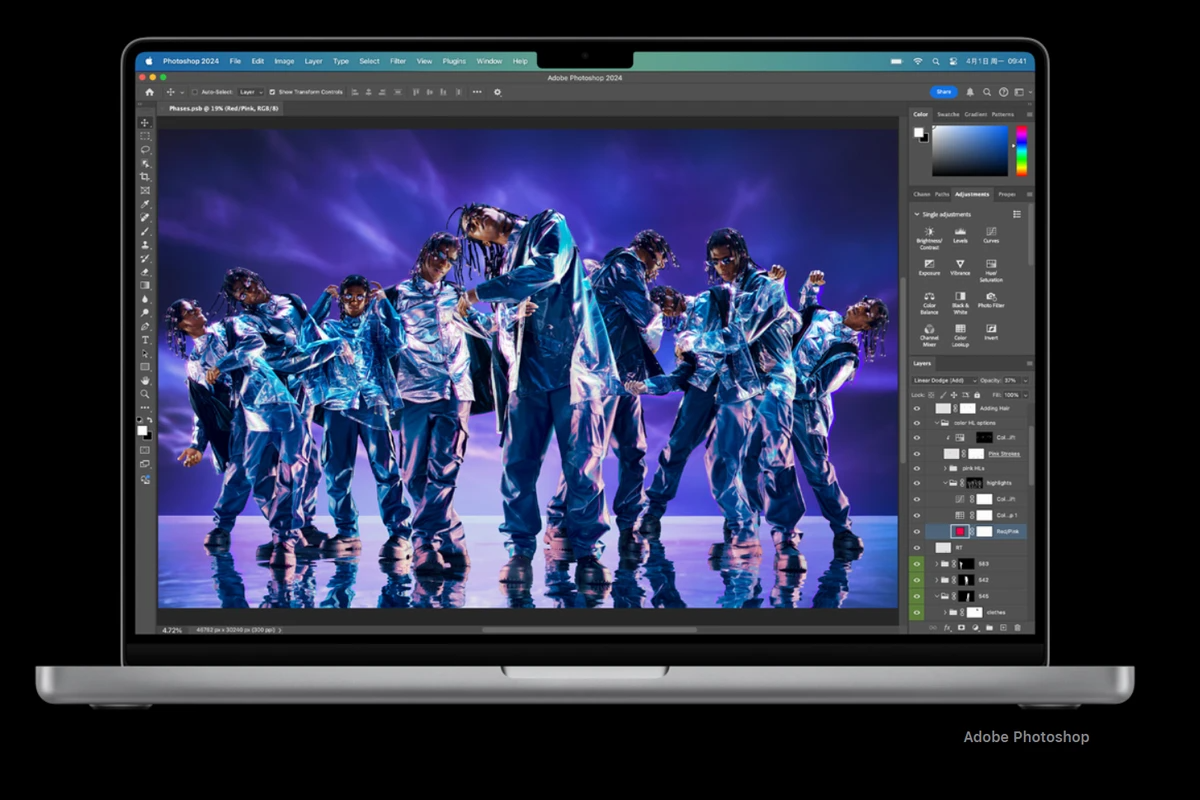Viewport: 1200px width, 800px height.
Task: Select the Hand tool
Action: point(145,380)
